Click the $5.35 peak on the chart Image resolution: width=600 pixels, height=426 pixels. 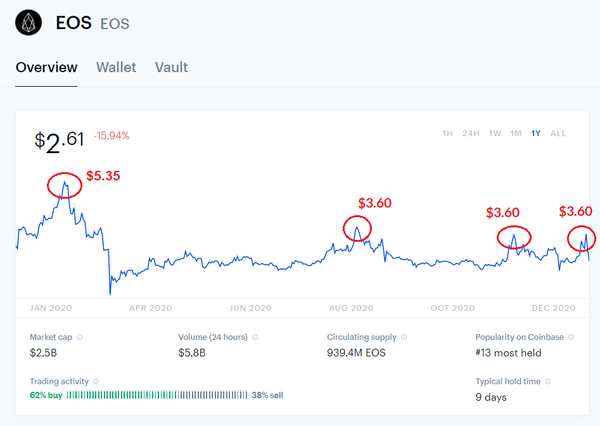[x=65, y=185]
